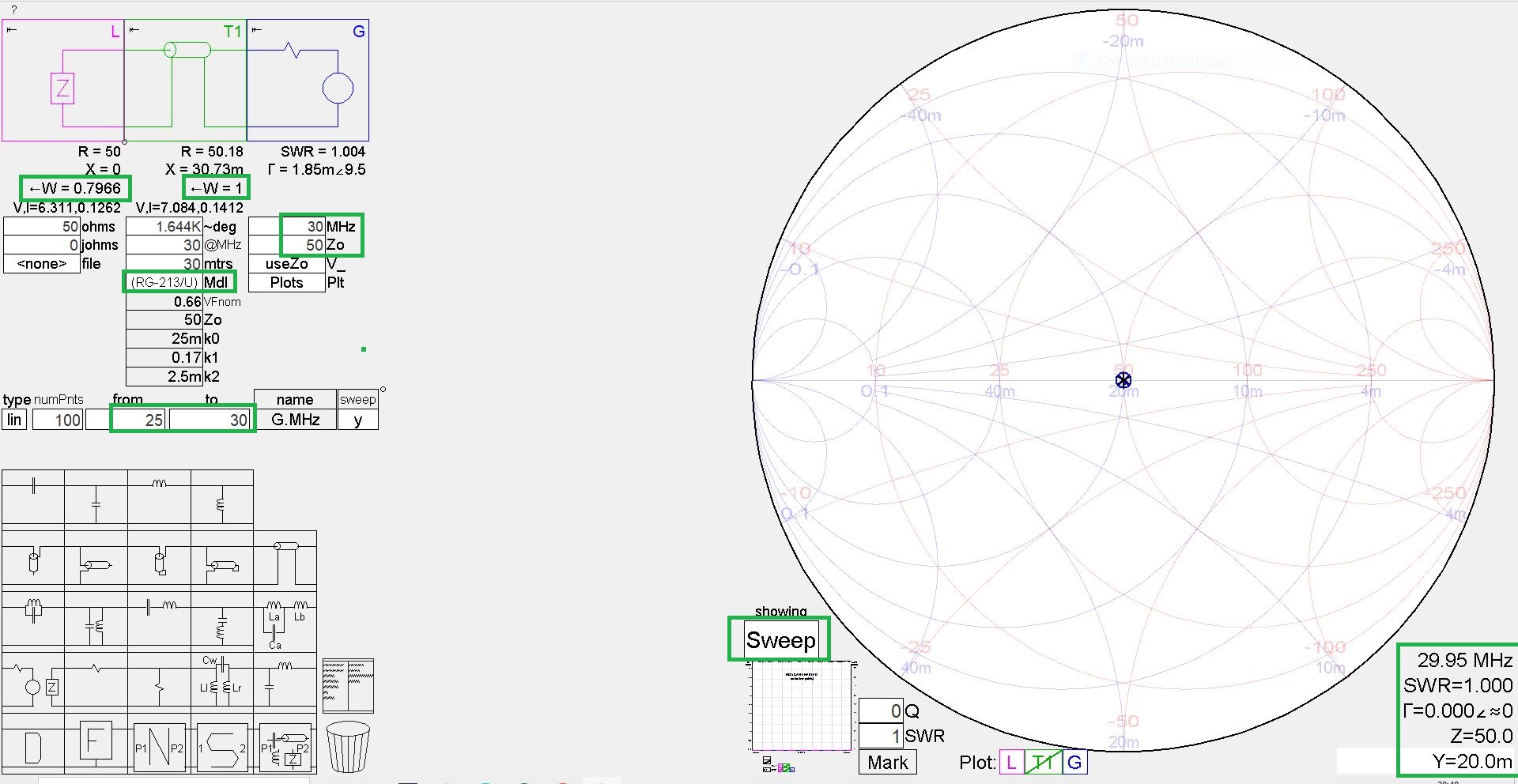Select the shunt resistor component

159,681
